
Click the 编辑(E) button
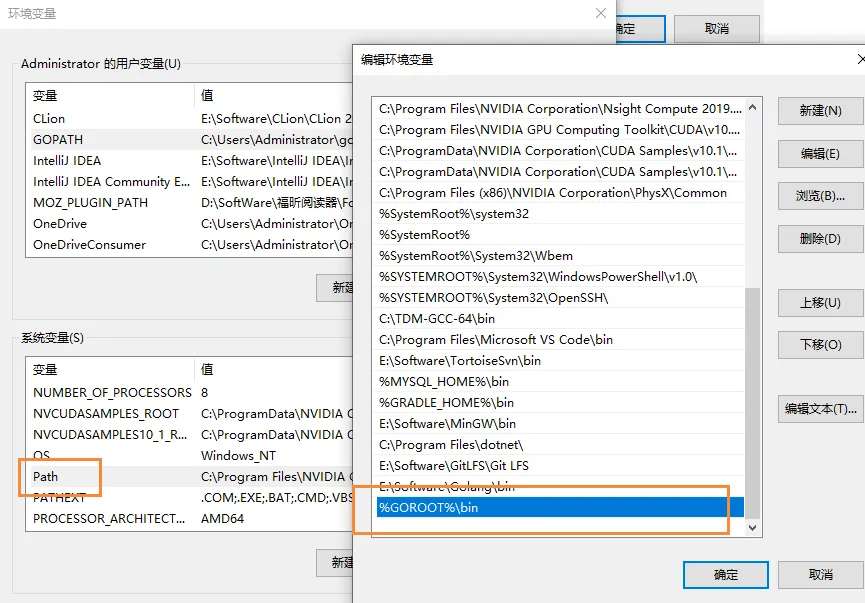coord(819,154)
